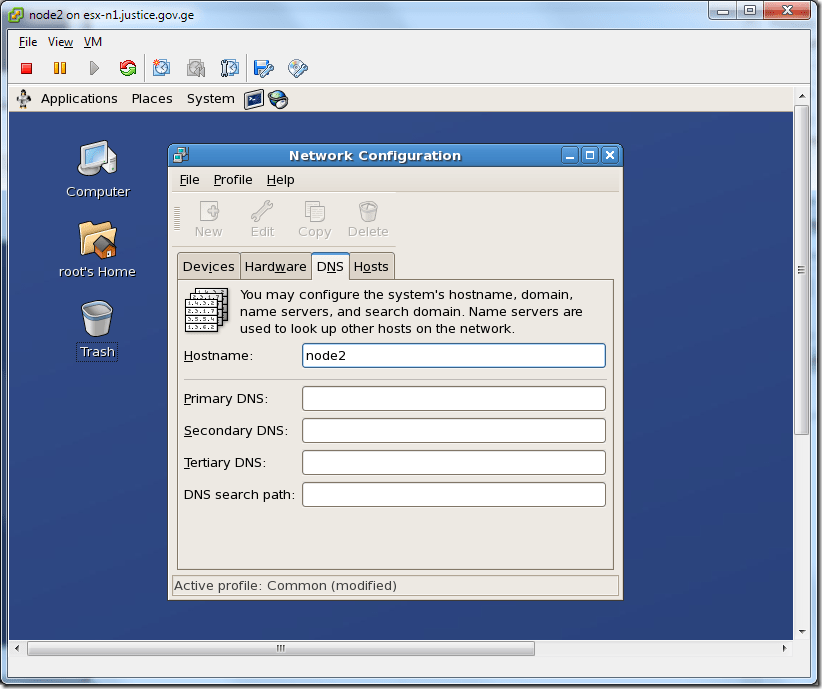Image resolution: width=822 pixels, height=689 pixels.
Task: Switch to the Hosts tab
Action: [371, 266]
